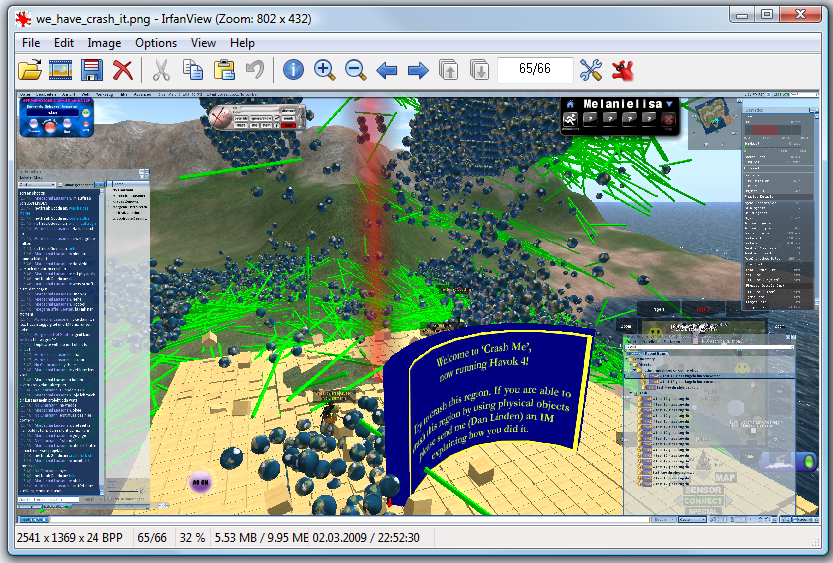Cut selection with the scissors icon
The width and height of the screenshot is (833, 563).
coord(161,70)
